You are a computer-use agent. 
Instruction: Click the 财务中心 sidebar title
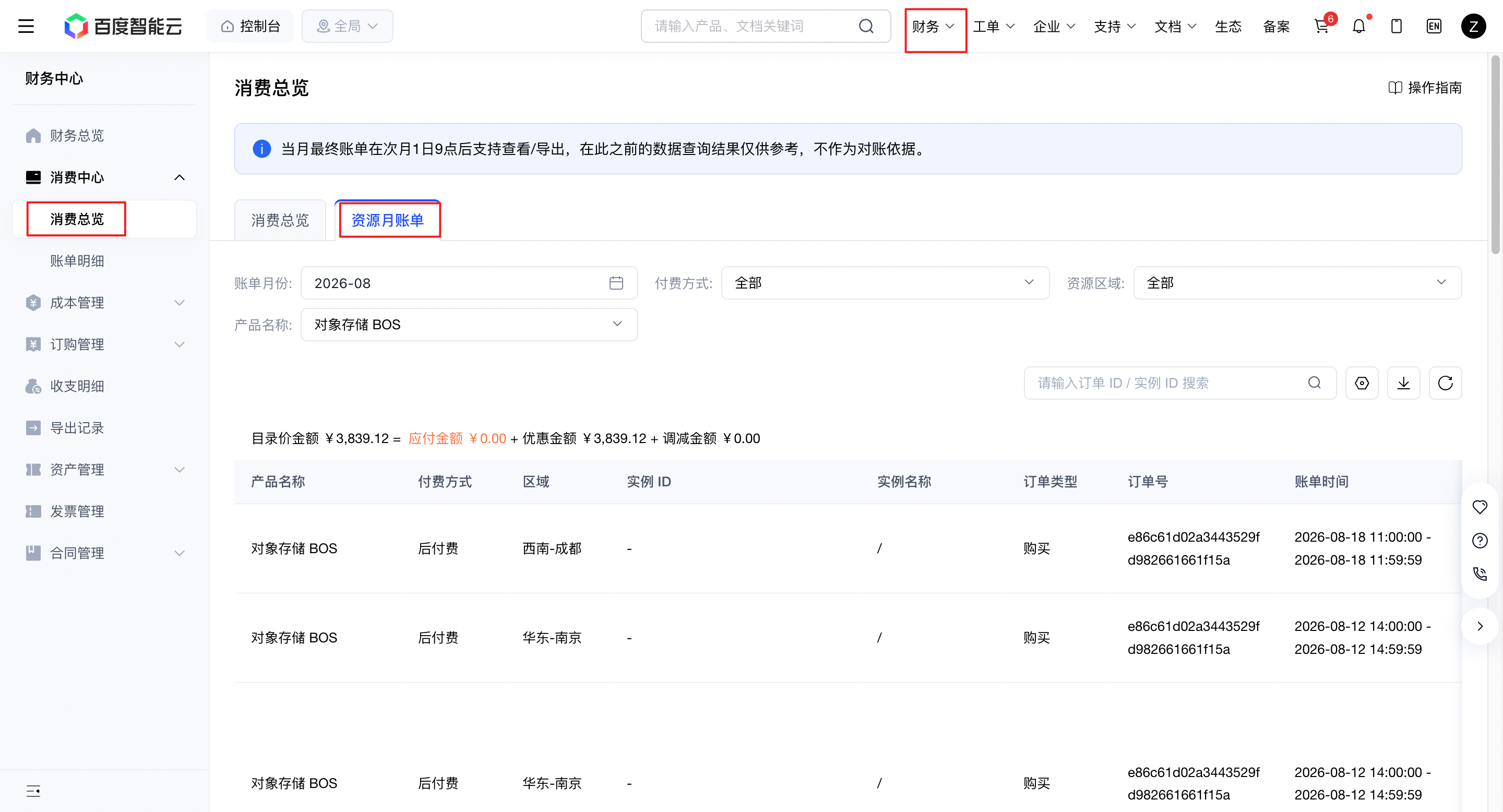(x=54, y=78)
